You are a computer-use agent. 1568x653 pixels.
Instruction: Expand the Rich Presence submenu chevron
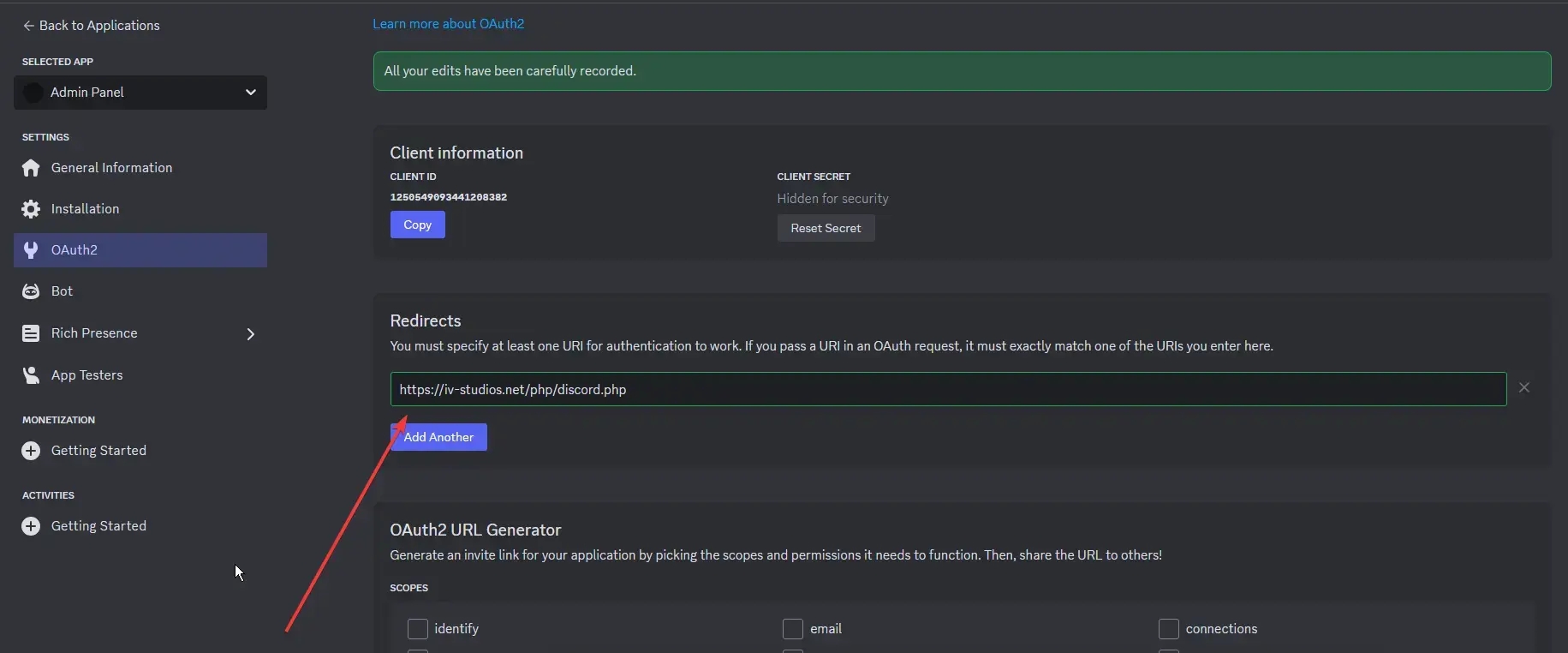251,334
